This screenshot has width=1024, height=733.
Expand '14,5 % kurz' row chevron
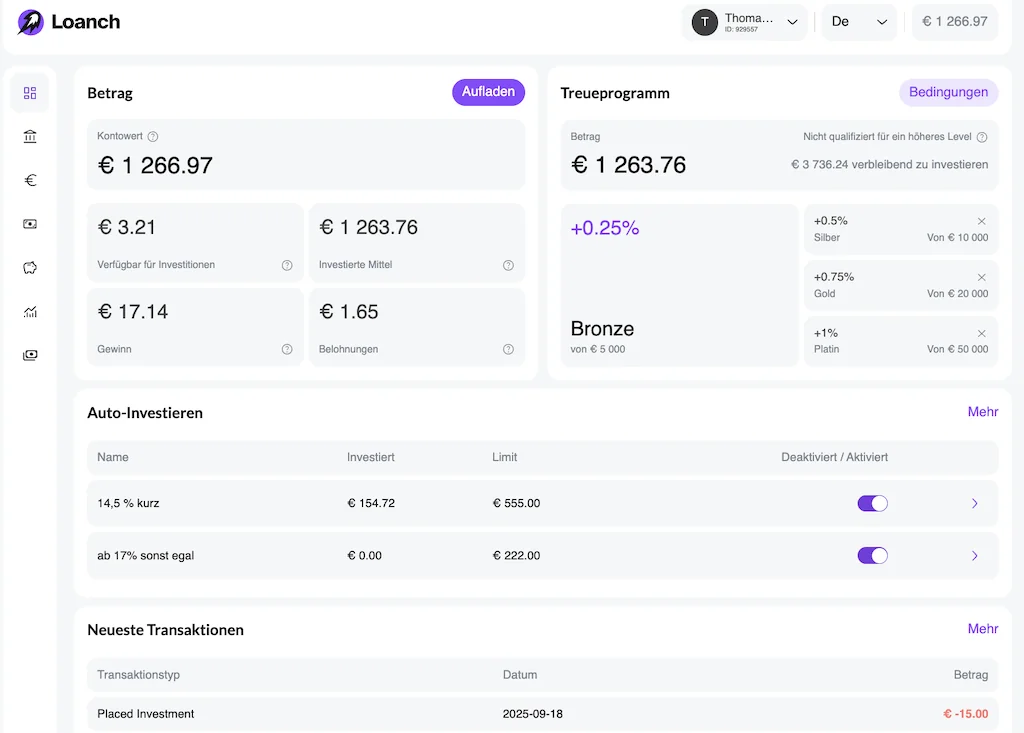click(x=975, y=504)
